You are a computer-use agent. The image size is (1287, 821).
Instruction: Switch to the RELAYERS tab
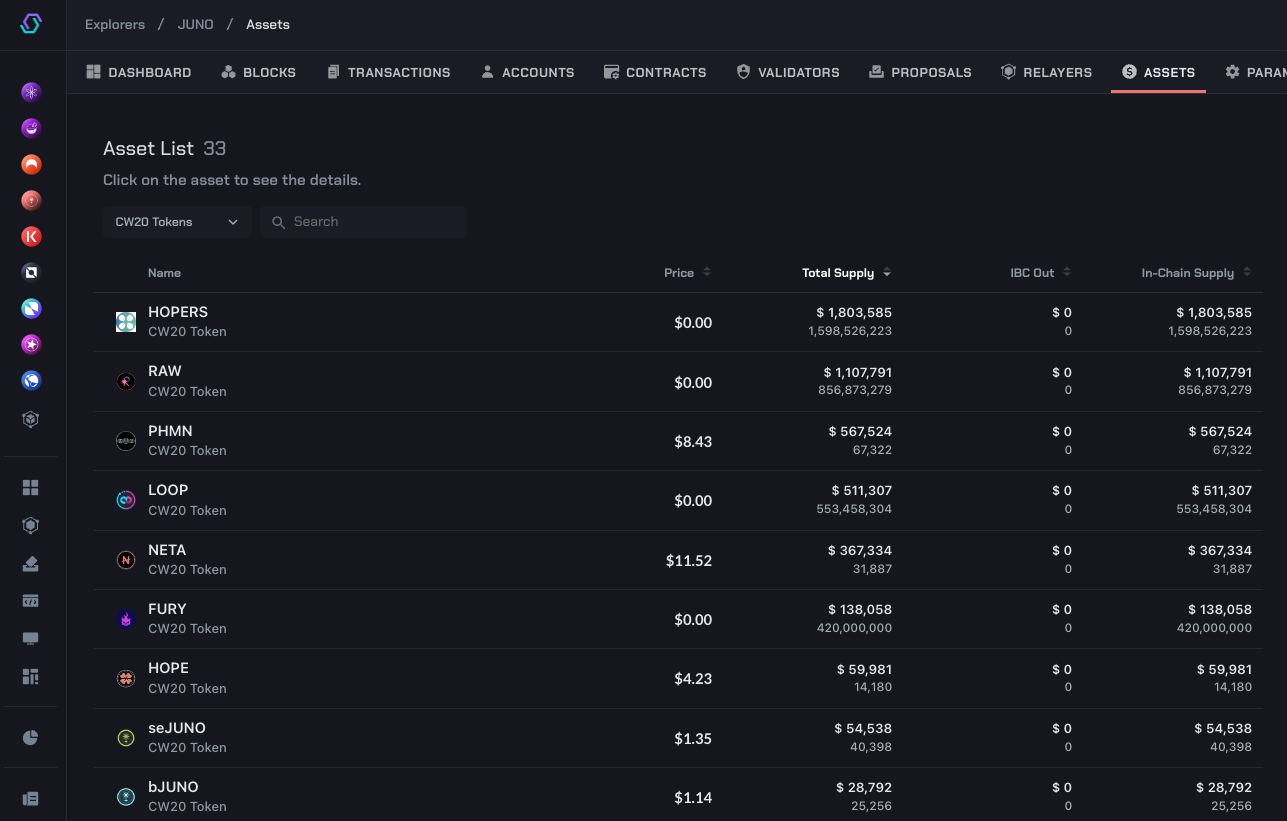[1046, 72]
